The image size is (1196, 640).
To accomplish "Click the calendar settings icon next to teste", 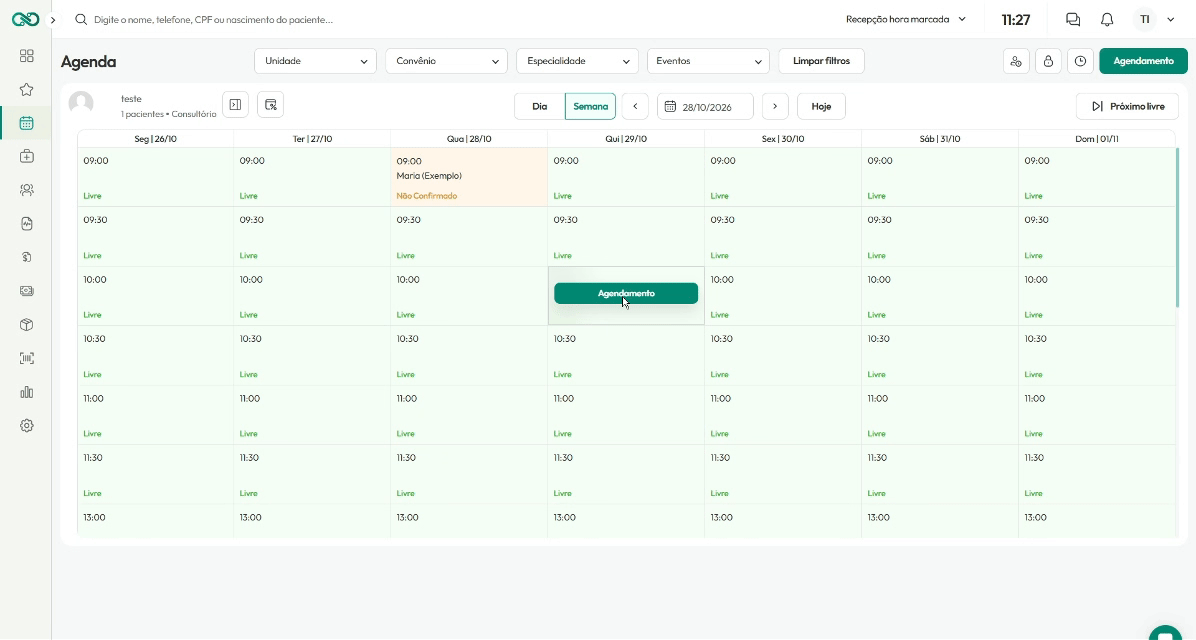I will (x=271, y=105).
